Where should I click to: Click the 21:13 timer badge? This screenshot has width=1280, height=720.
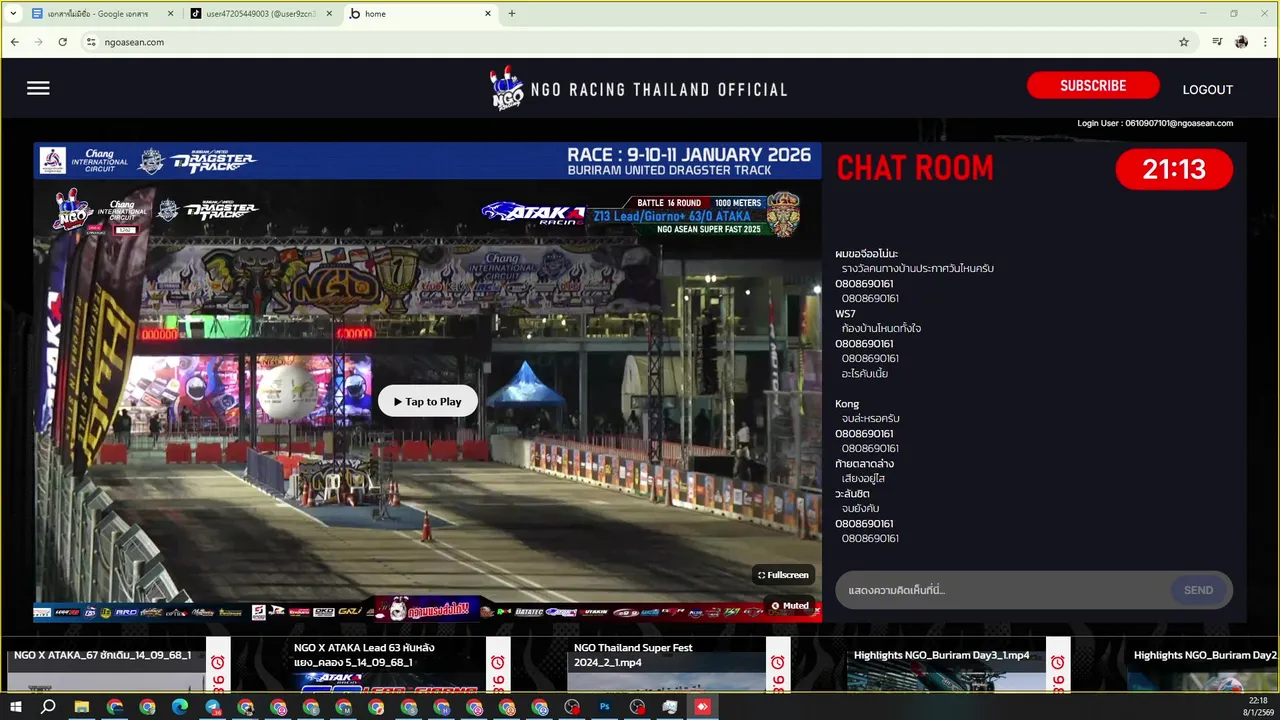coord(1174,169)
